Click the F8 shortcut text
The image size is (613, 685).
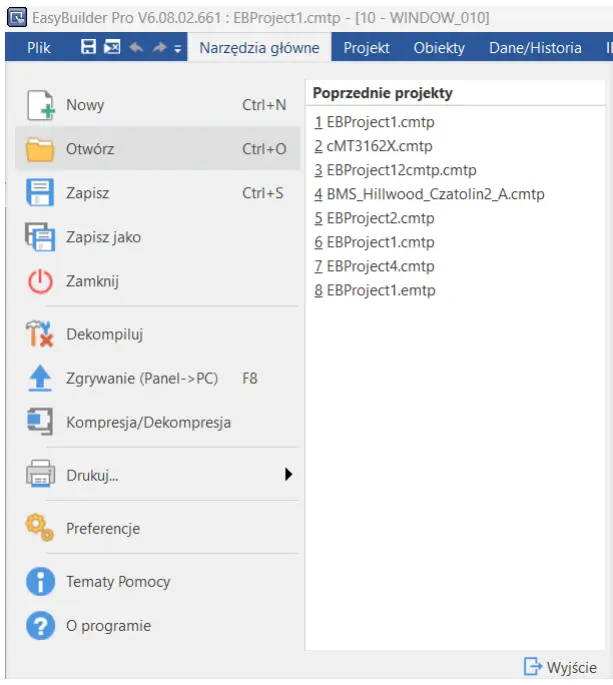(x=250, y=378)
